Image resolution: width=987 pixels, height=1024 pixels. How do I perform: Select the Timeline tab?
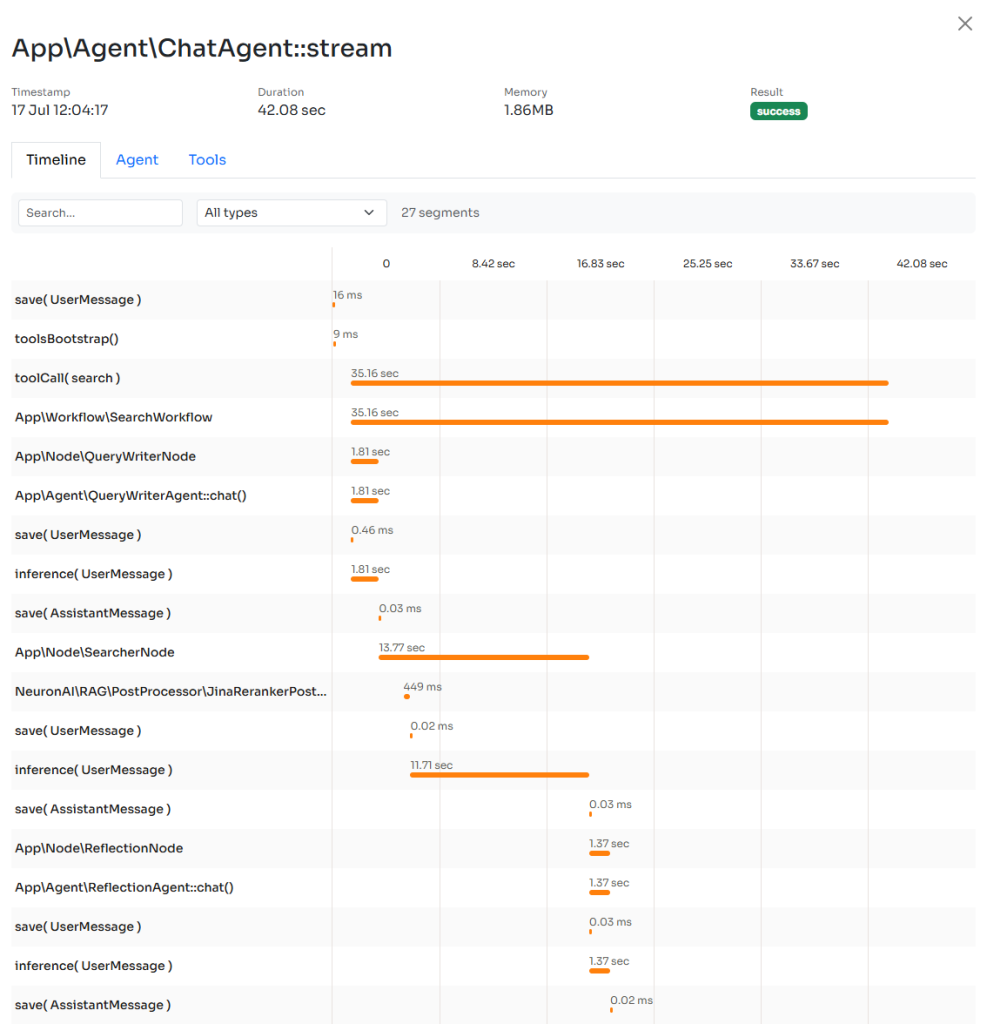tap(56, 159)
